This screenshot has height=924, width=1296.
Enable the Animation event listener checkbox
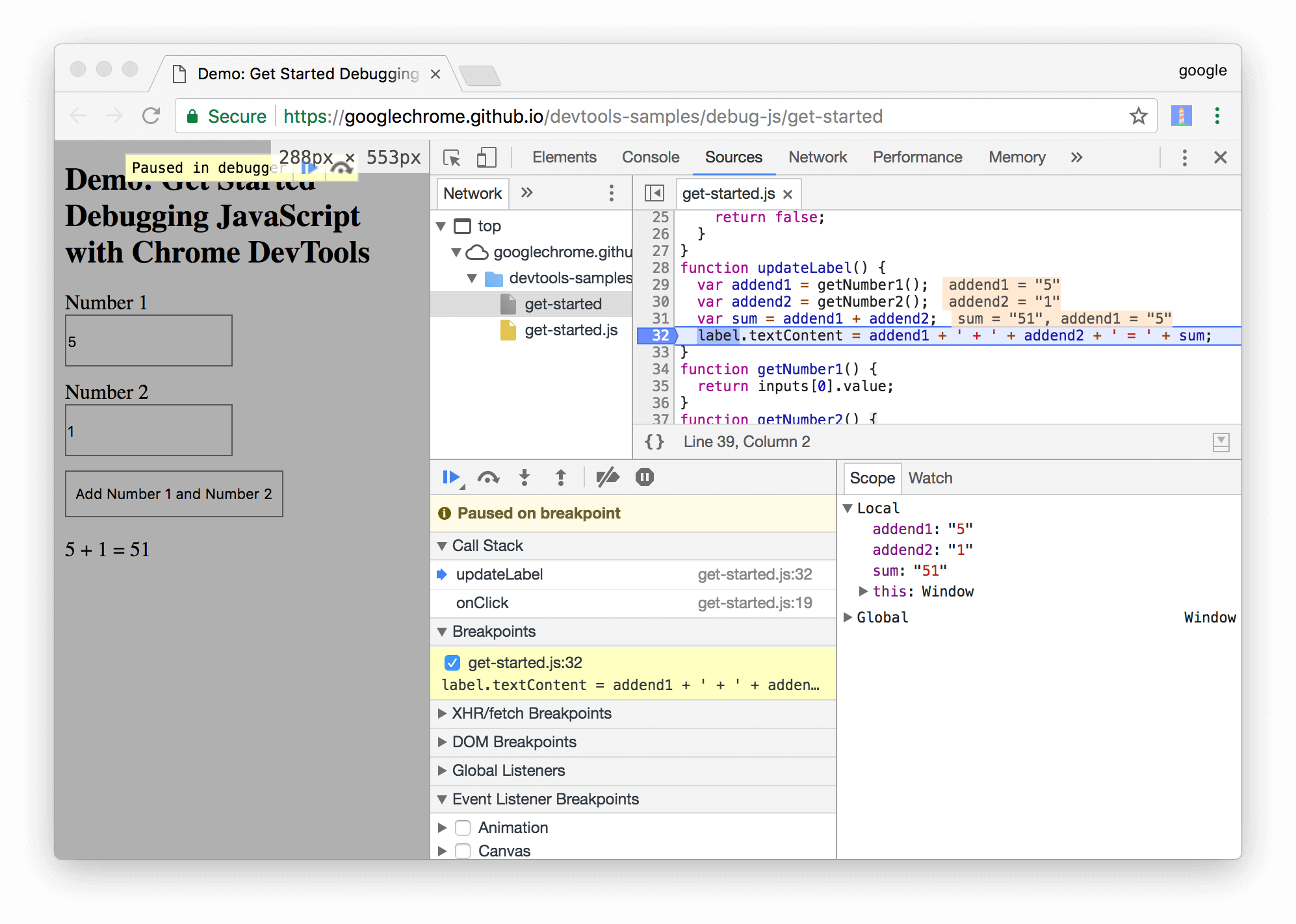pos(463,827)
